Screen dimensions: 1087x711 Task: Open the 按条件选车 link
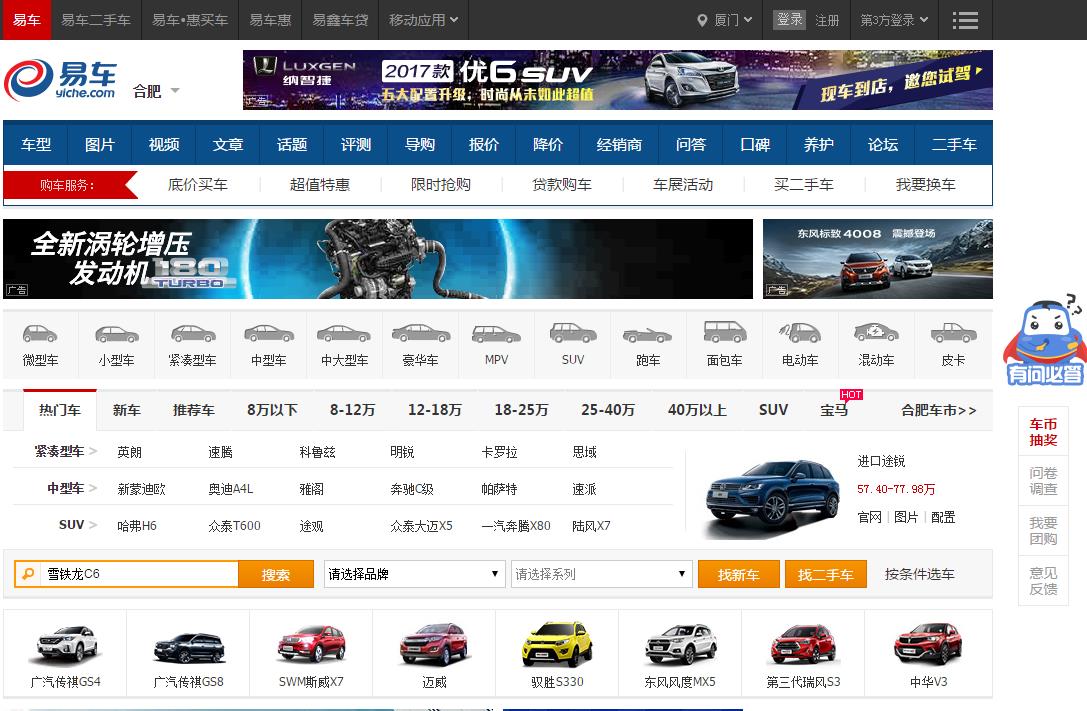point(919,574)
